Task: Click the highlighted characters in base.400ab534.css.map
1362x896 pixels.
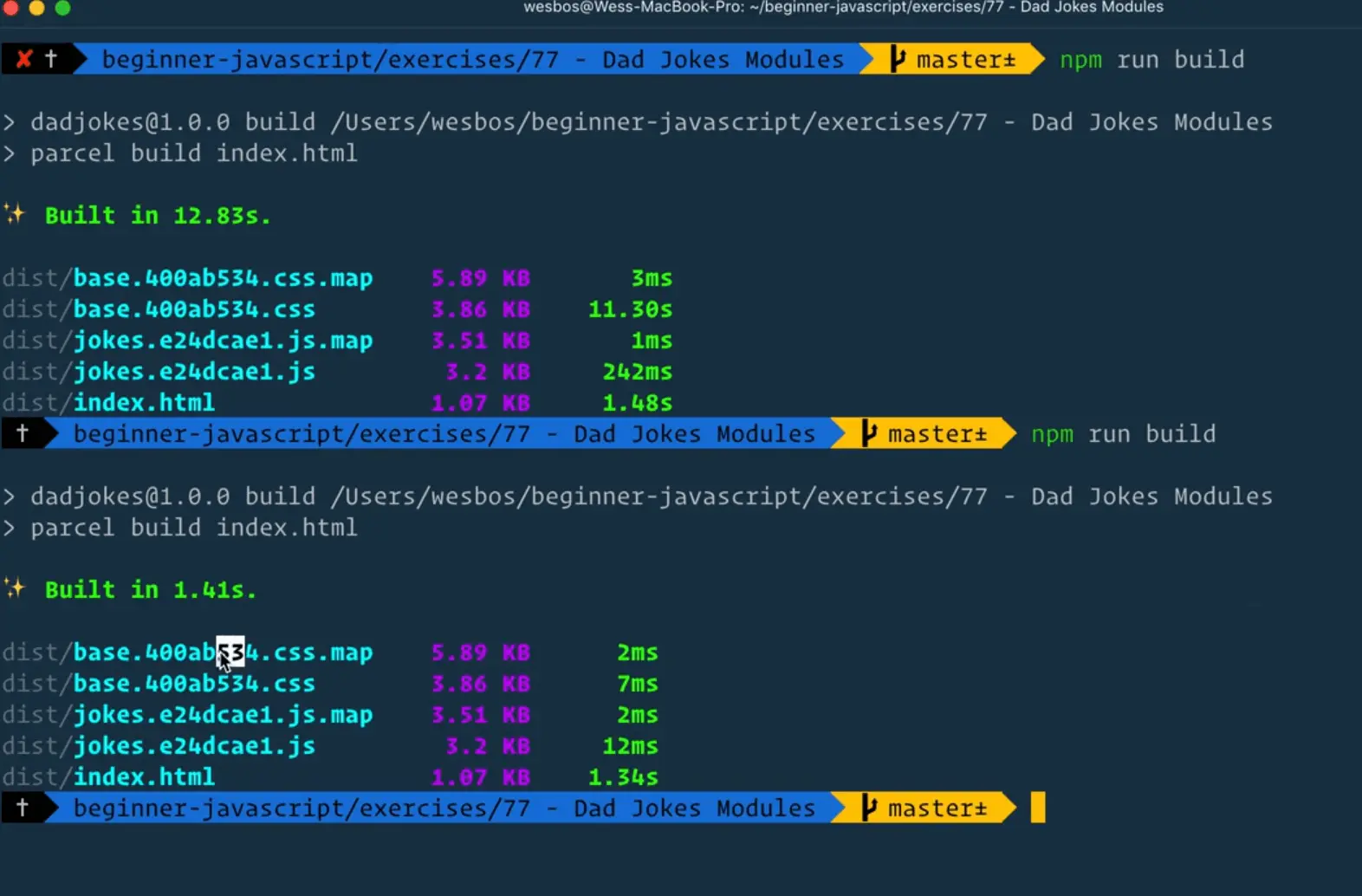Action: [230, 652]
